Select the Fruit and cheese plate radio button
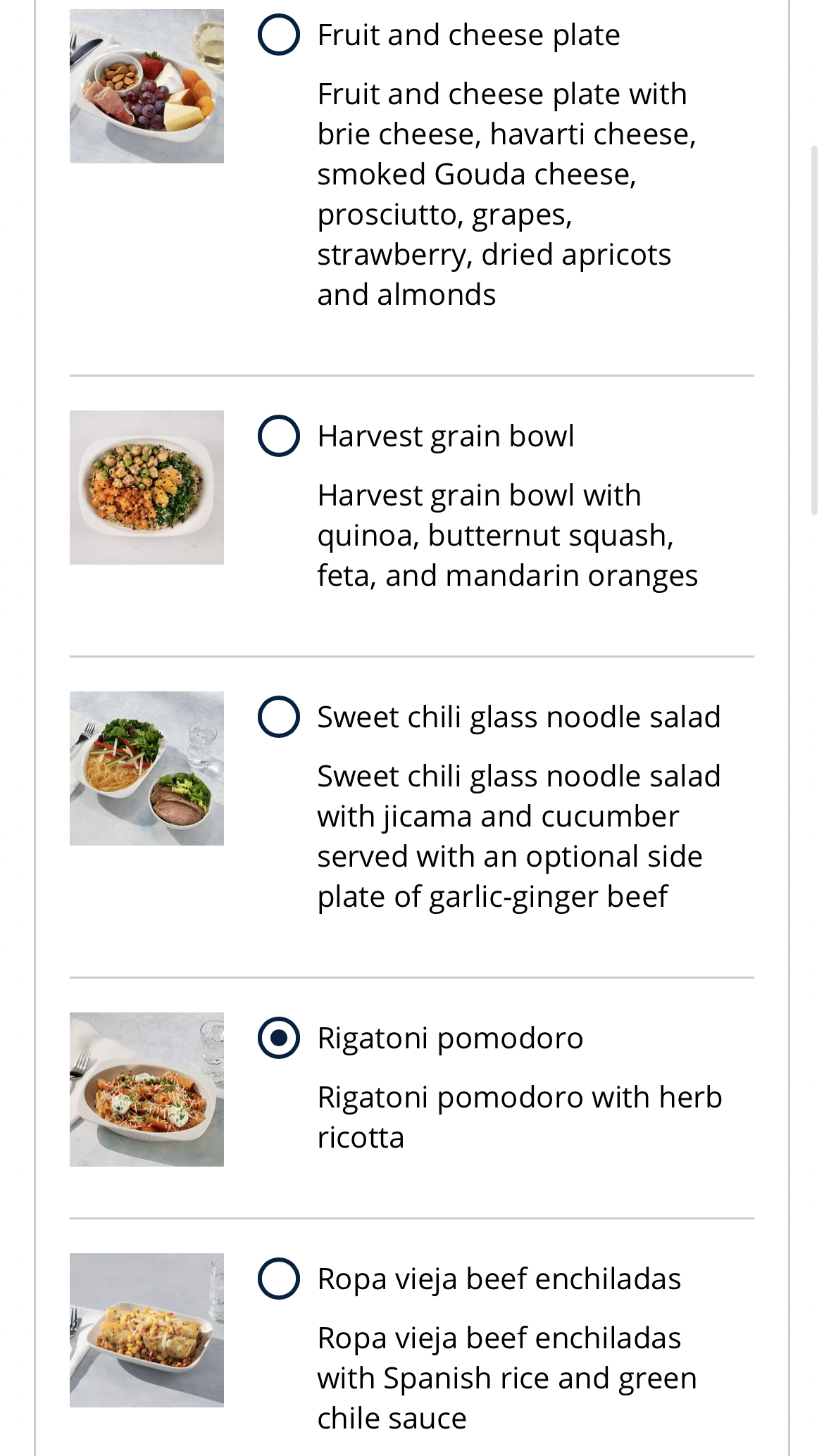Viewport: 824px width, 1456px height. coord(279,34)
